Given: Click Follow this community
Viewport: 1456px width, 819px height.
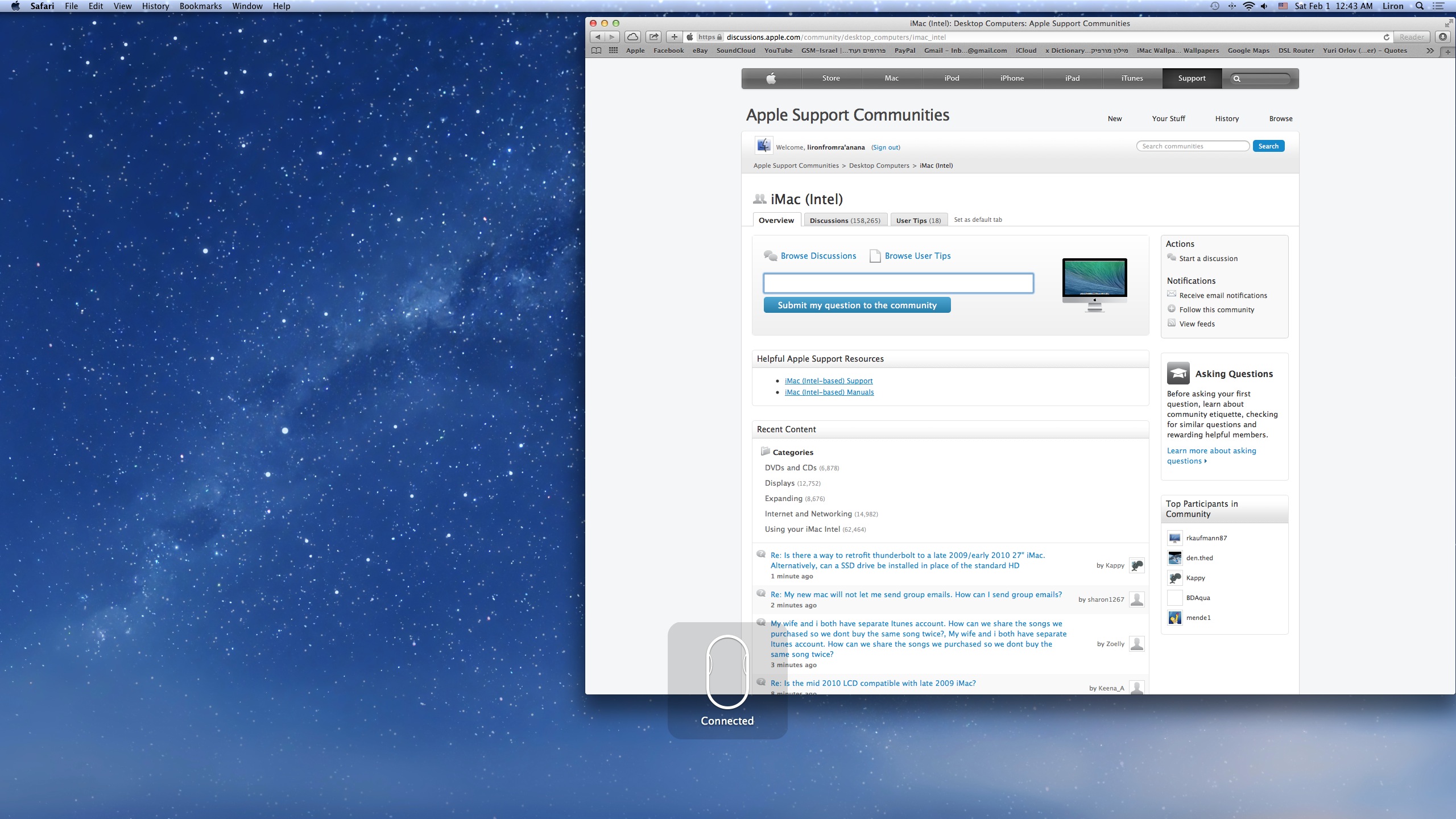Looking at the screenshot, I should pos(1216,310).
